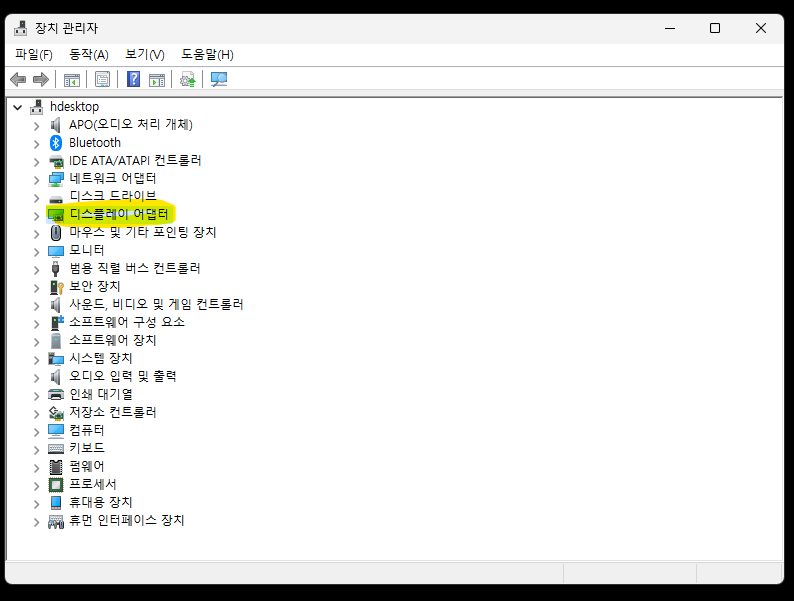
Task: Select the 소프트웨어 구성 요소 label
Action: [x=127, y=323]
